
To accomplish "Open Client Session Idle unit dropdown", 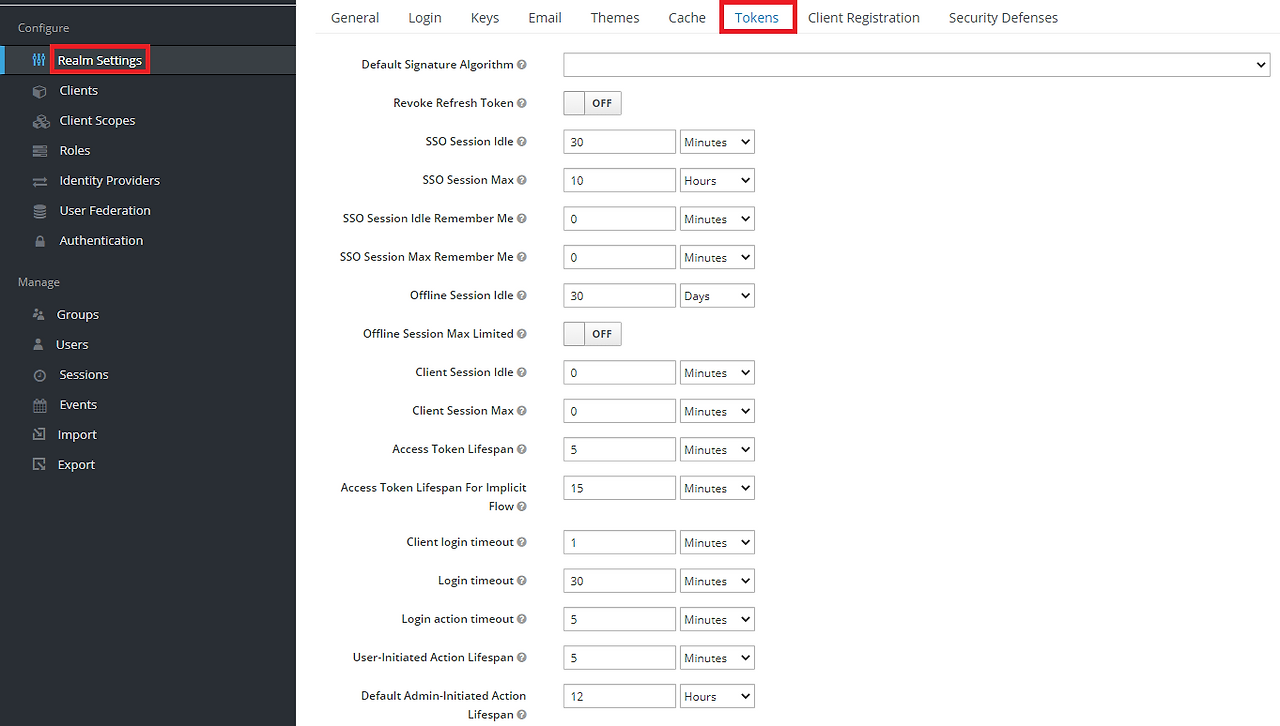I will [717, 373].
